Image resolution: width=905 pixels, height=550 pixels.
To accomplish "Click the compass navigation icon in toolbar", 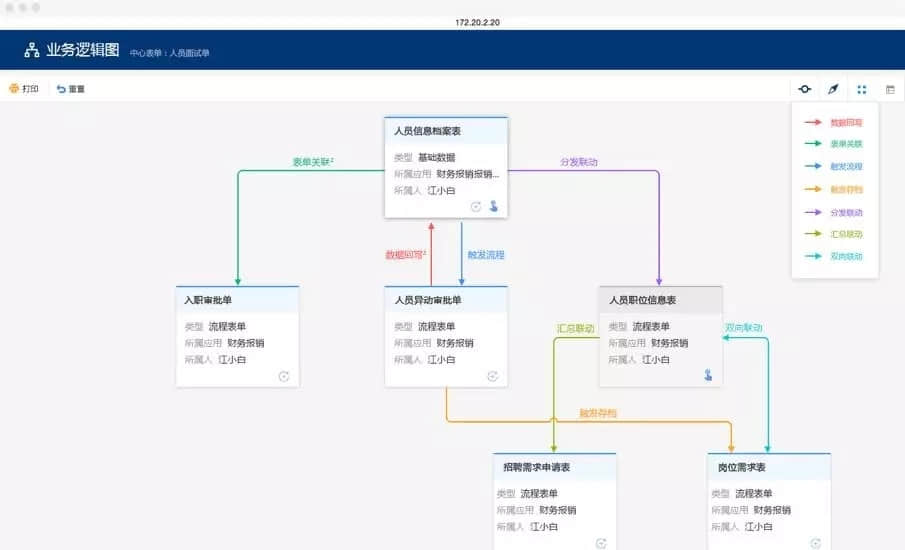I will pyautogui.click(x=833, y=89).
